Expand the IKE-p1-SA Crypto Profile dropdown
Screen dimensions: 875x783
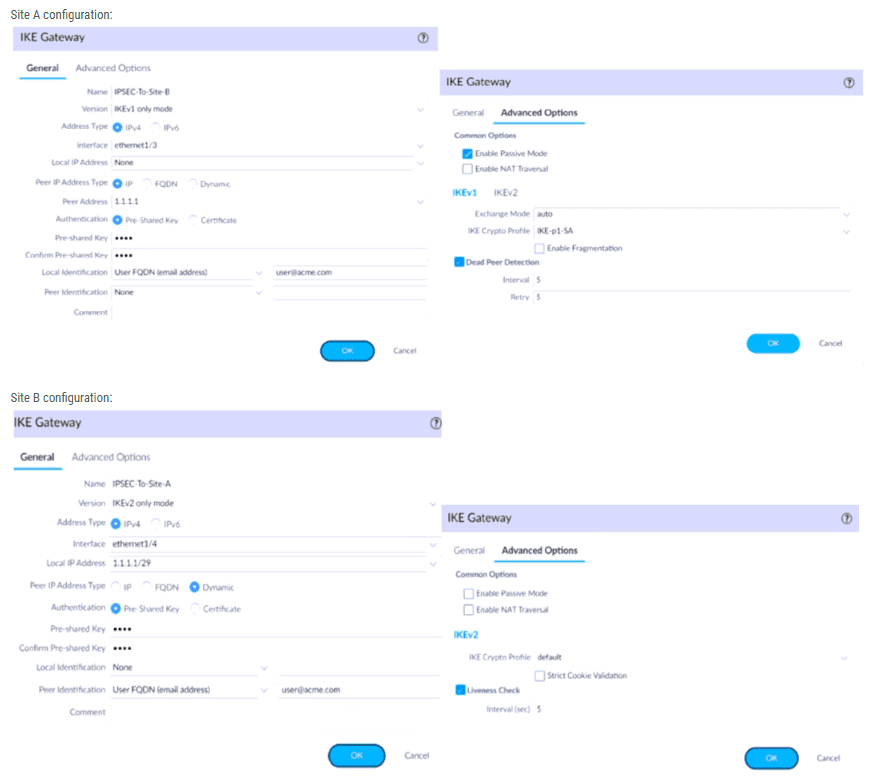846,232
